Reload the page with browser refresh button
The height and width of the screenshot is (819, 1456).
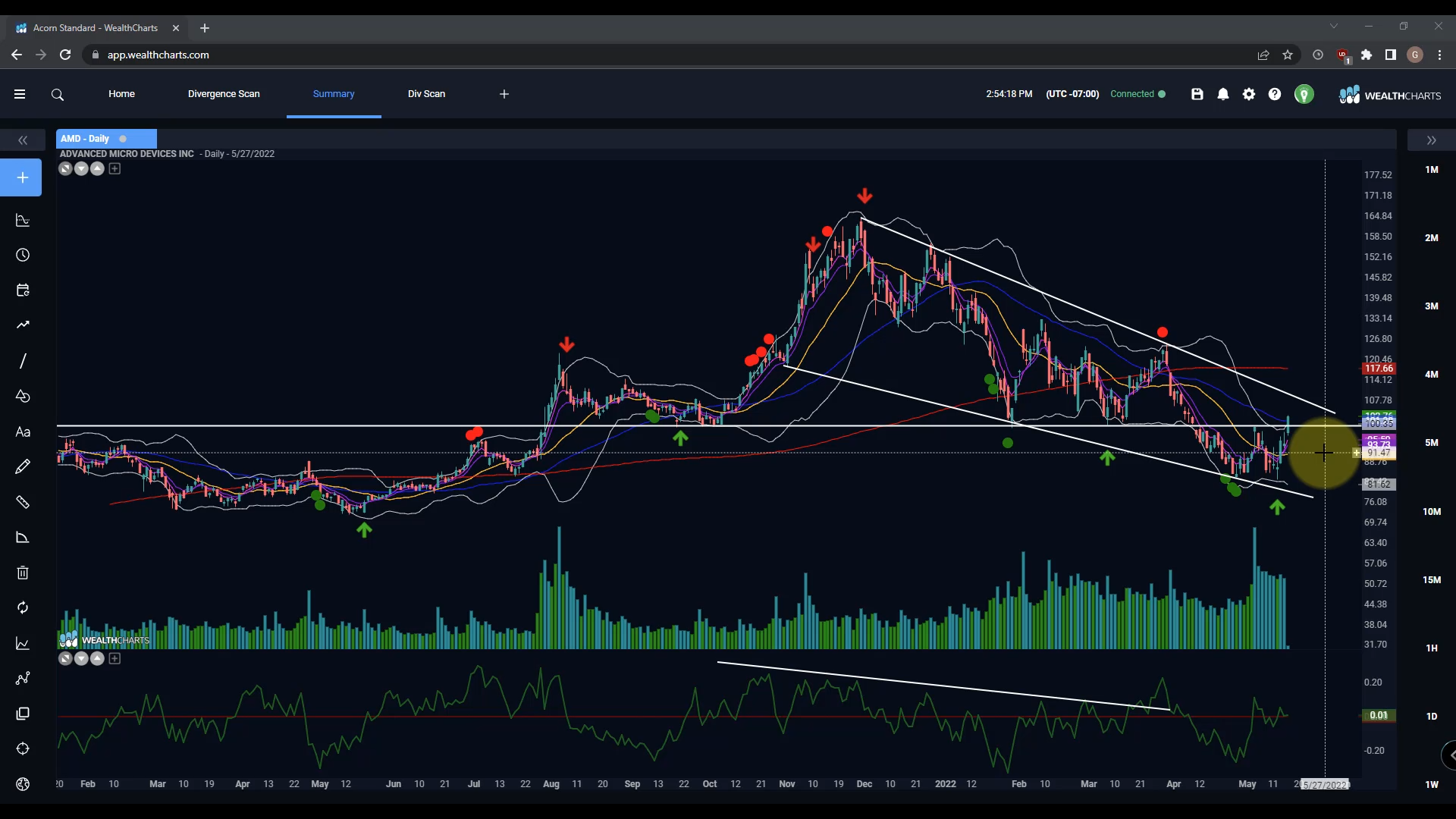click(x=65, y=55)
